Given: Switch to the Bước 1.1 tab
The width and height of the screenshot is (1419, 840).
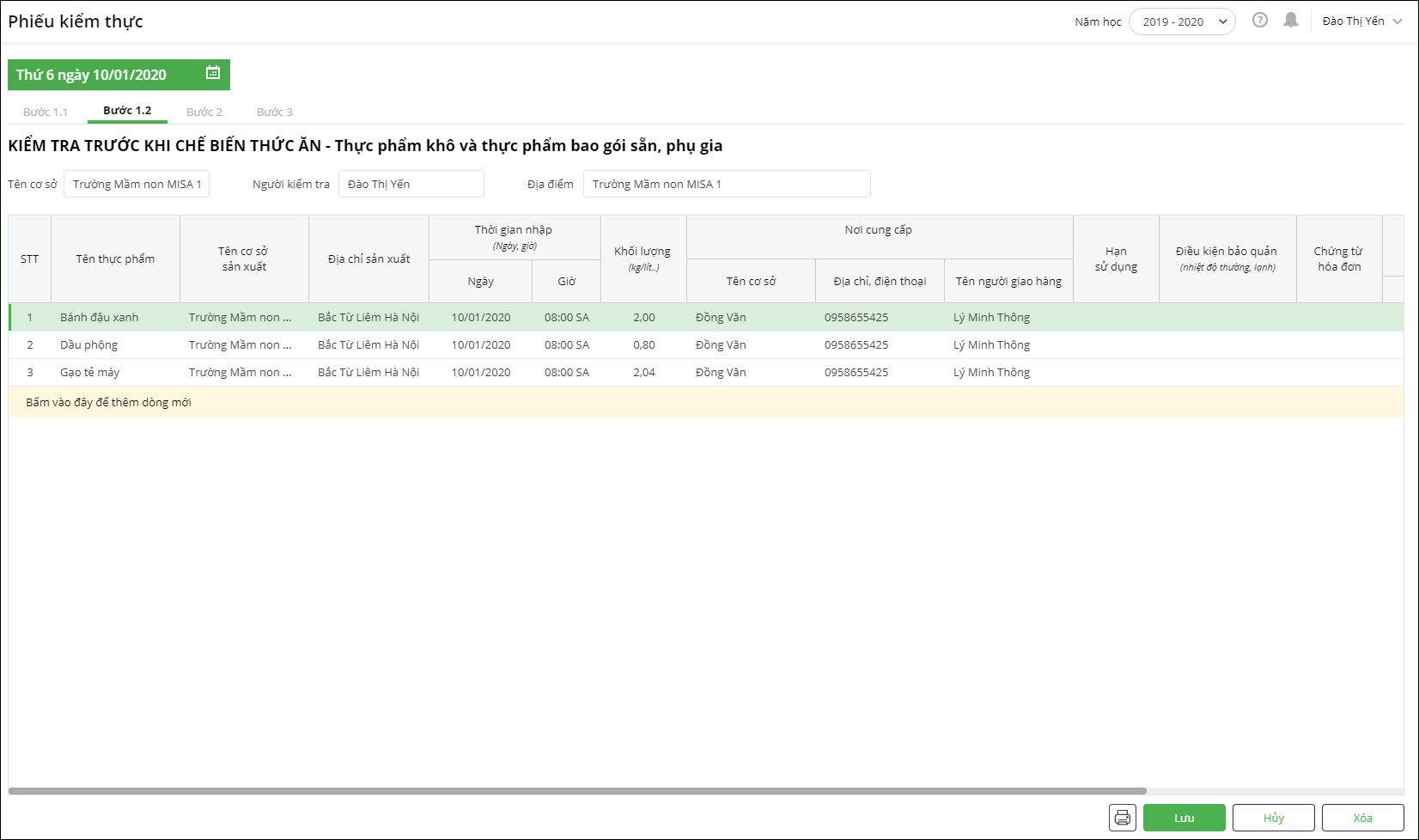Looking at the screenshot, I should [46, 112].
